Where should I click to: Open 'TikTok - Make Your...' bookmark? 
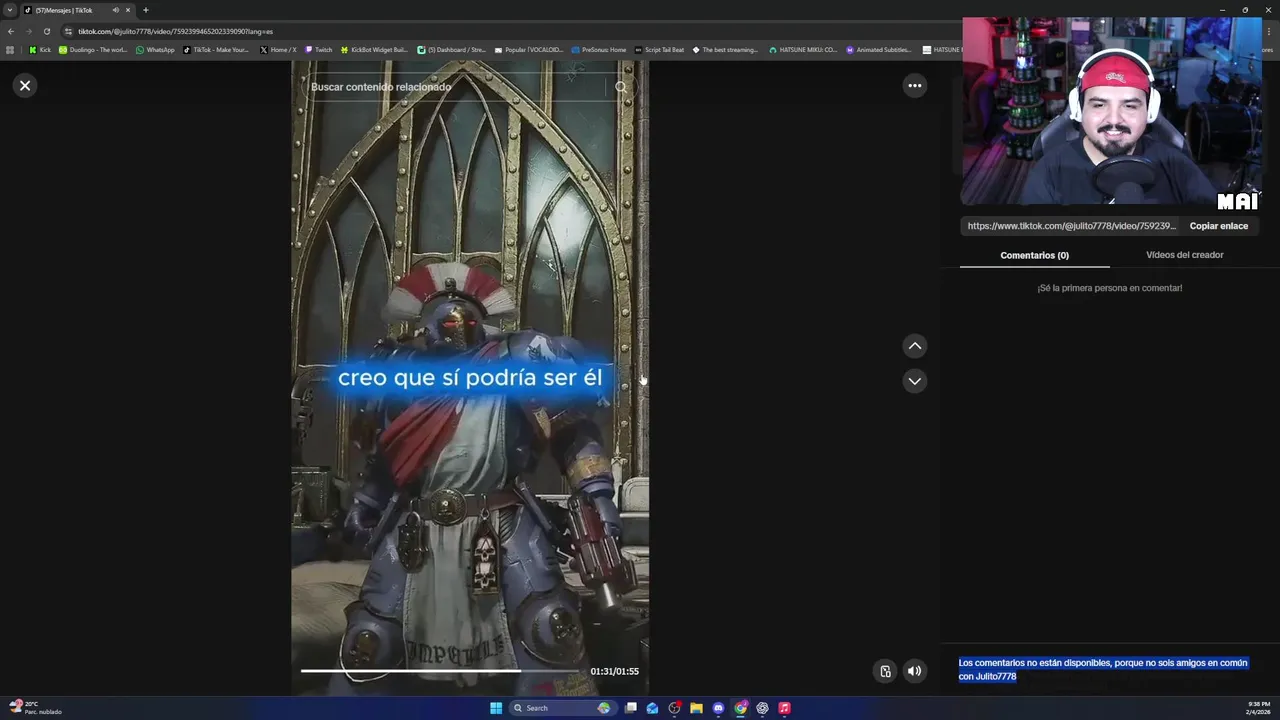(216, 49)
